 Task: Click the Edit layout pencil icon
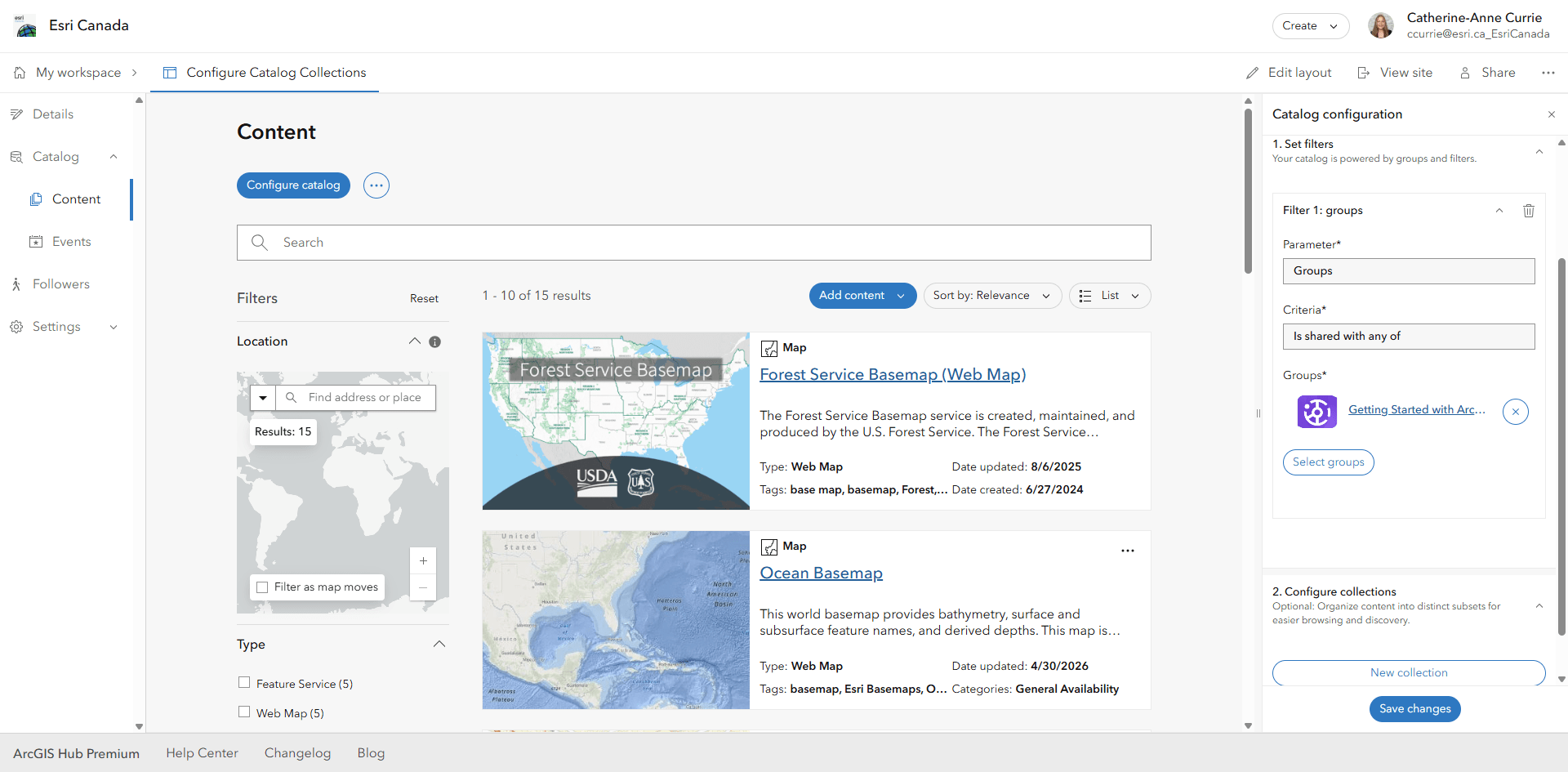point(1252,73)
